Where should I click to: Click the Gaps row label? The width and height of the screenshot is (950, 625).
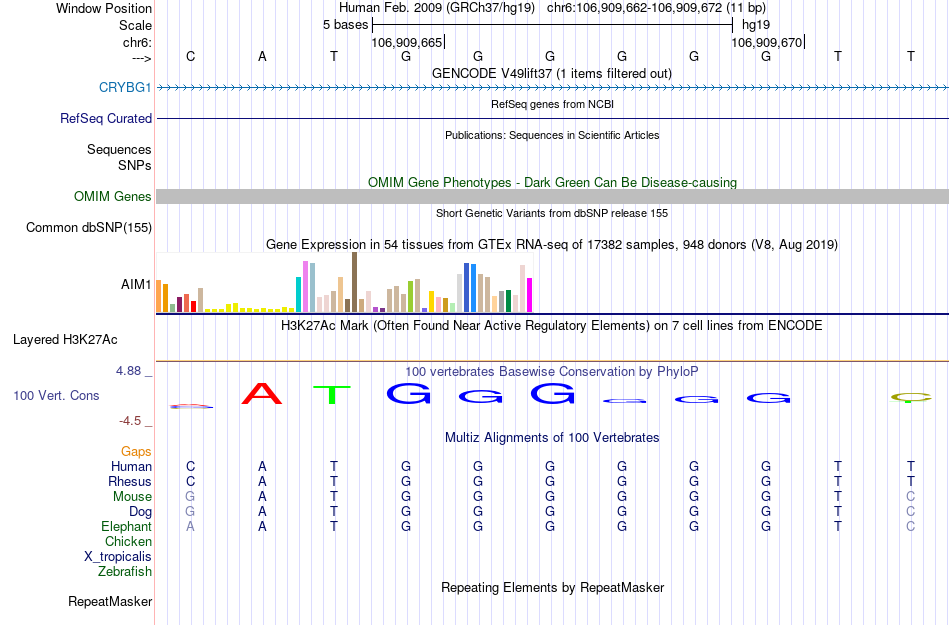[136, 452]
